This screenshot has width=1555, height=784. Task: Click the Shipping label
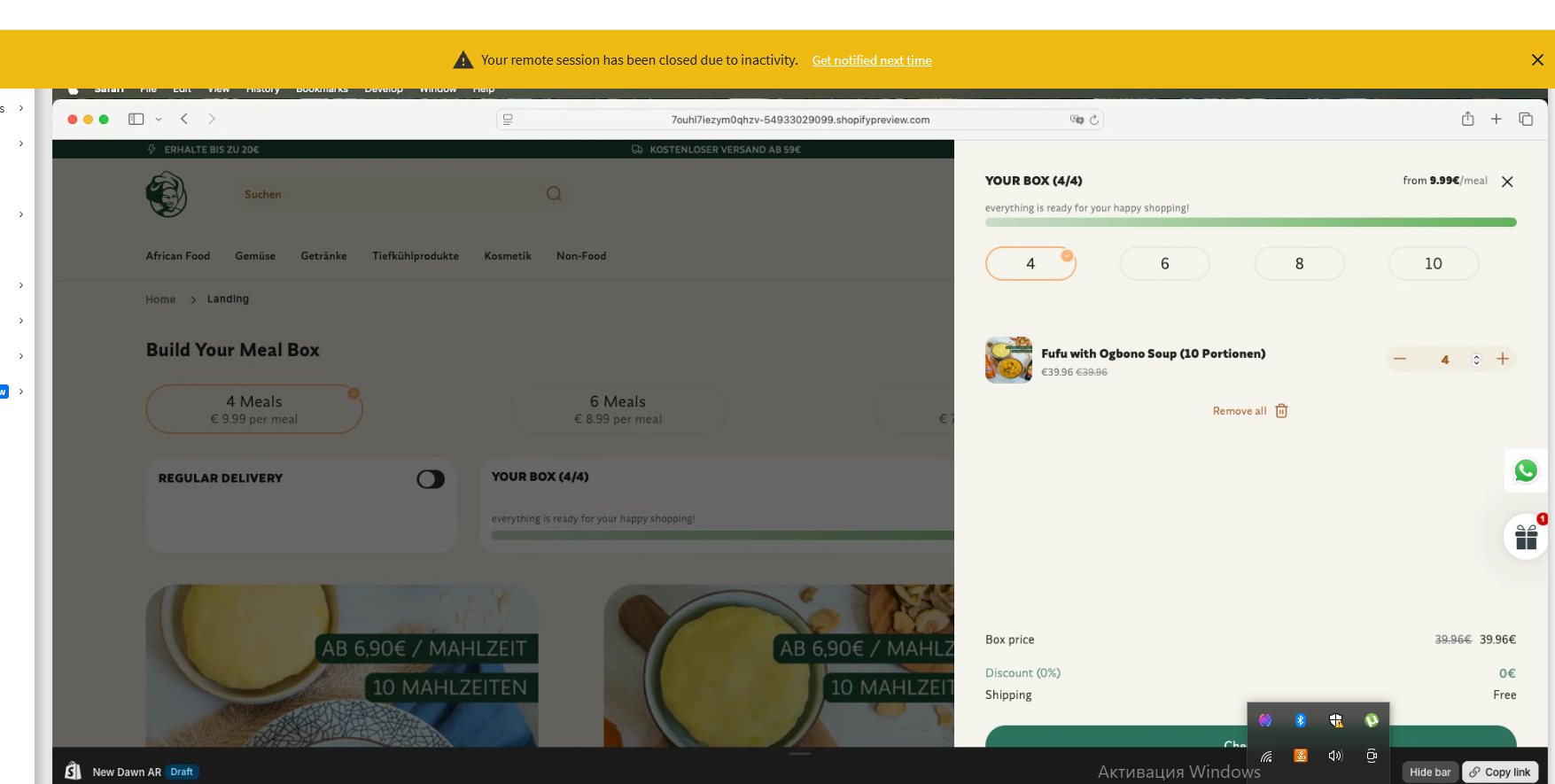pos(1008,695)
